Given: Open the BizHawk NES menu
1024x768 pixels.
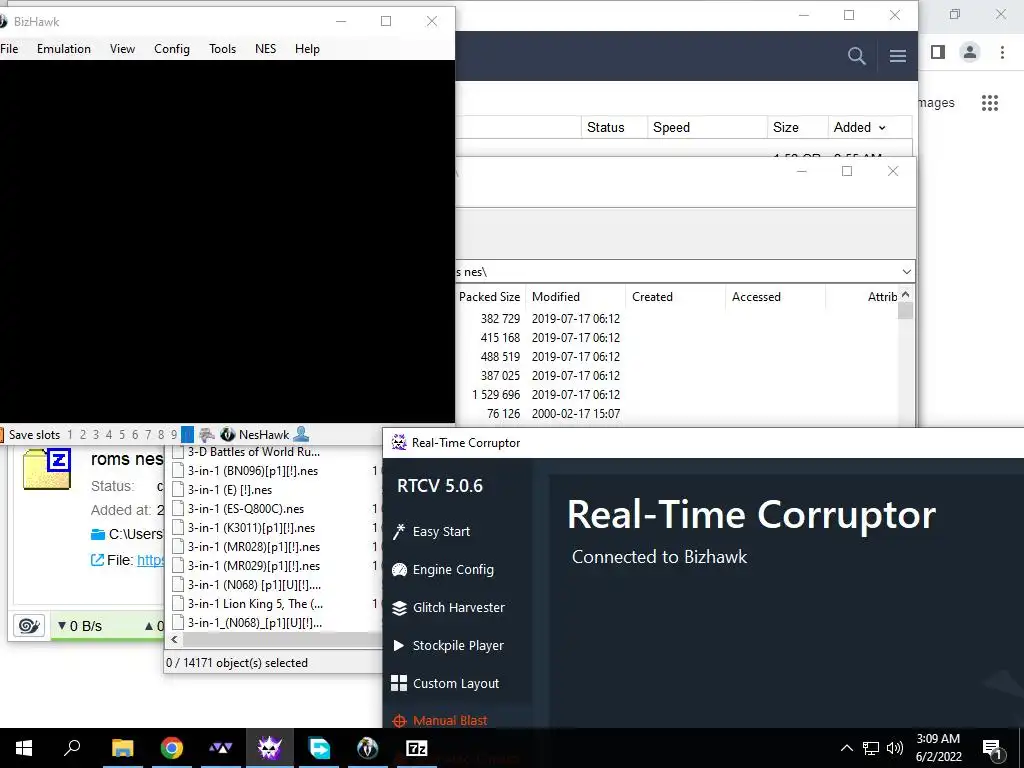Looking at the screenshot, I should pos(266,49).
